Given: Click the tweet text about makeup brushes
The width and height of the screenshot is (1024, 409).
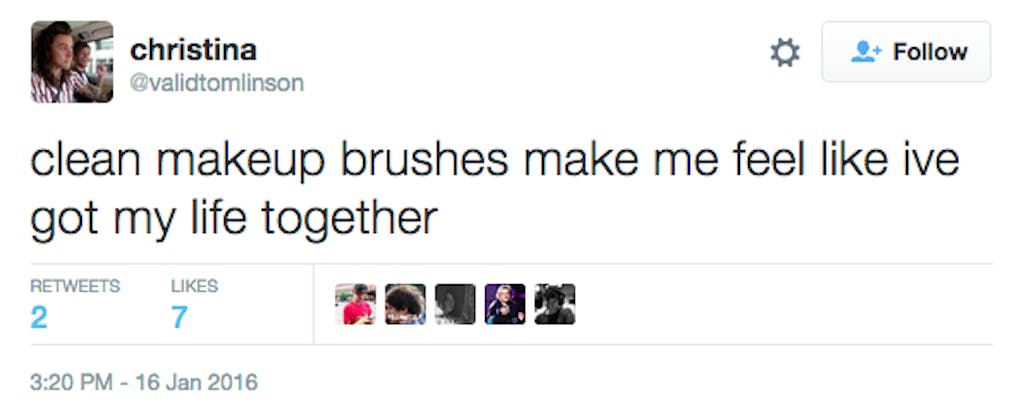Looking at the screenshot, I should tap(495, 189).
